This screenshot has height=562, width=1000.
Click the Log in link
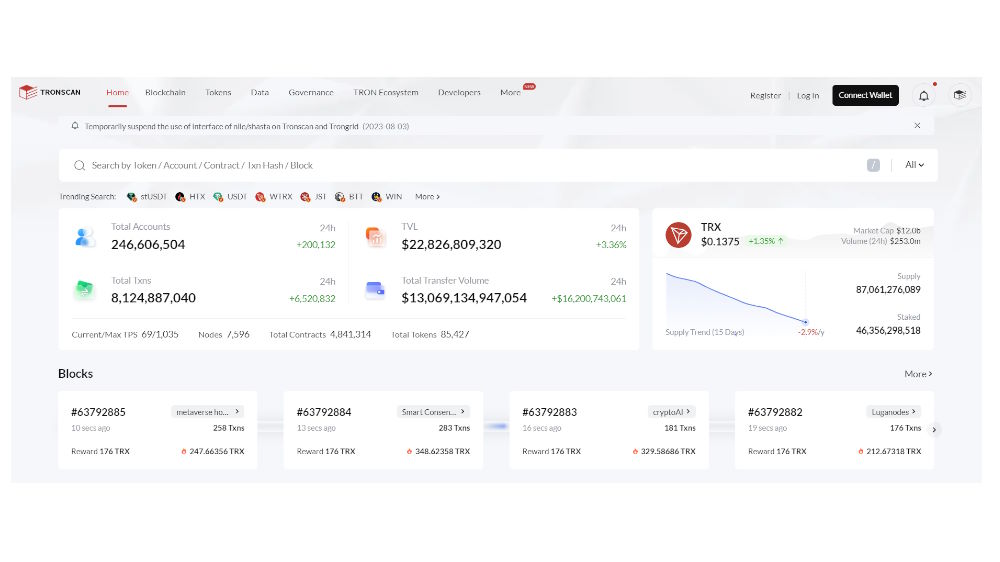[x=808, y=96]
